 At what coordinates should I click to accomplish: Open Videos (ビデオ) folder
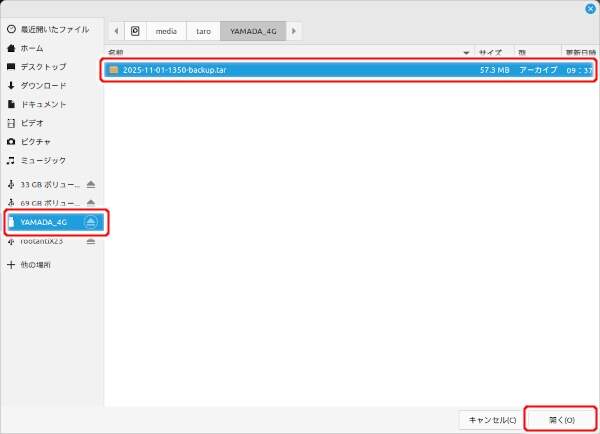pyautogui.click(x=31, y=122)
